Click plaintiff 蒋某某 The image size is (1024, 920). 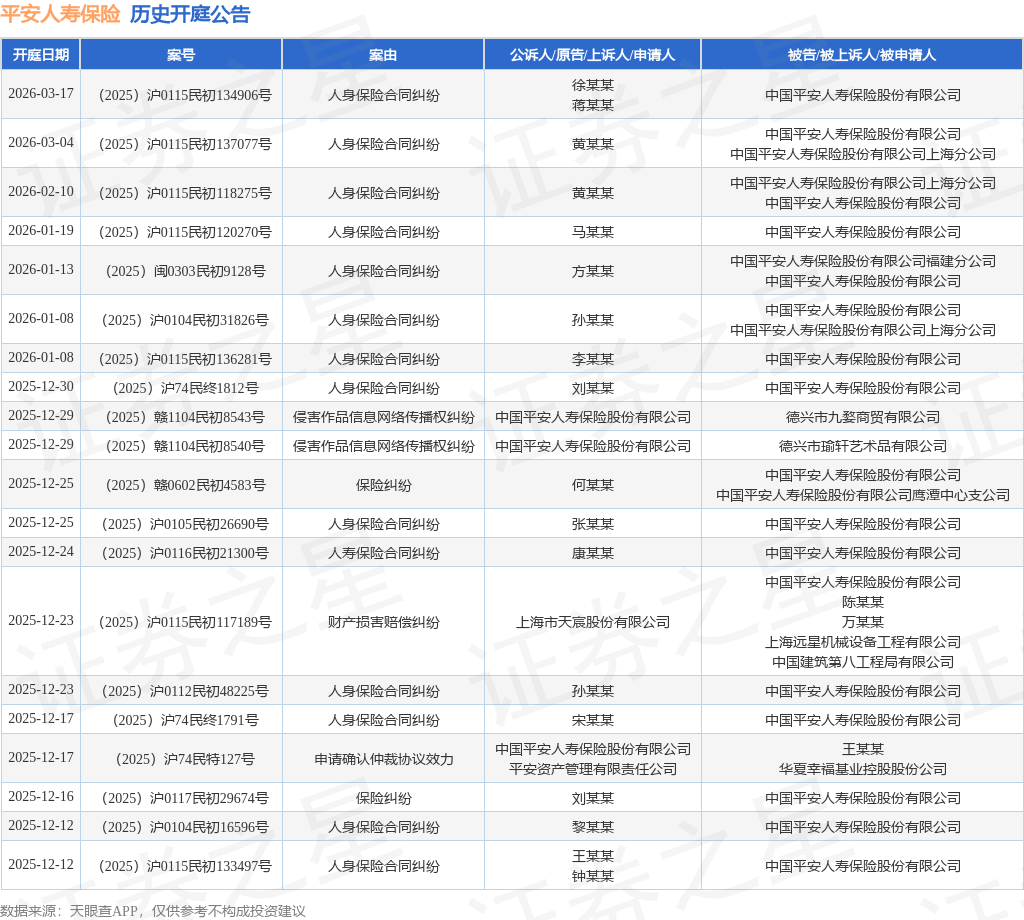(x=592, y=105)
